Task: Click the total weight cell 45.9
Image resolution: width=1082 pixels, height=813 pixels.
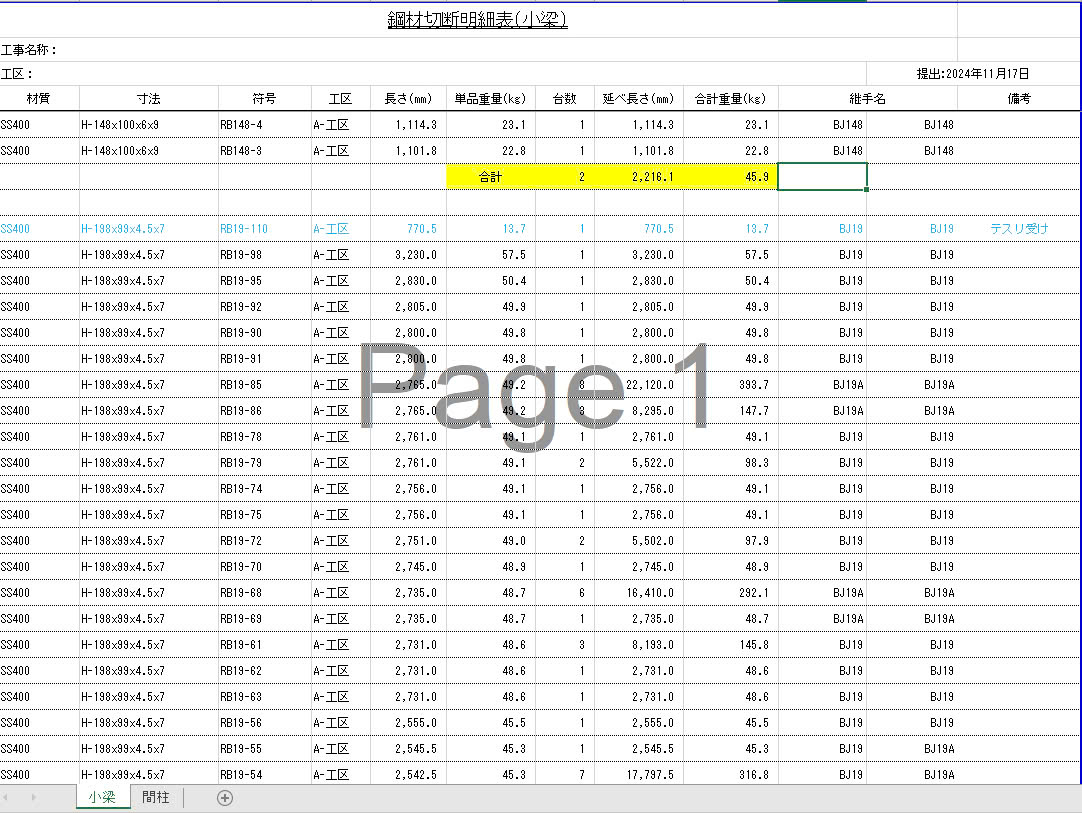Action: (730, 177)
